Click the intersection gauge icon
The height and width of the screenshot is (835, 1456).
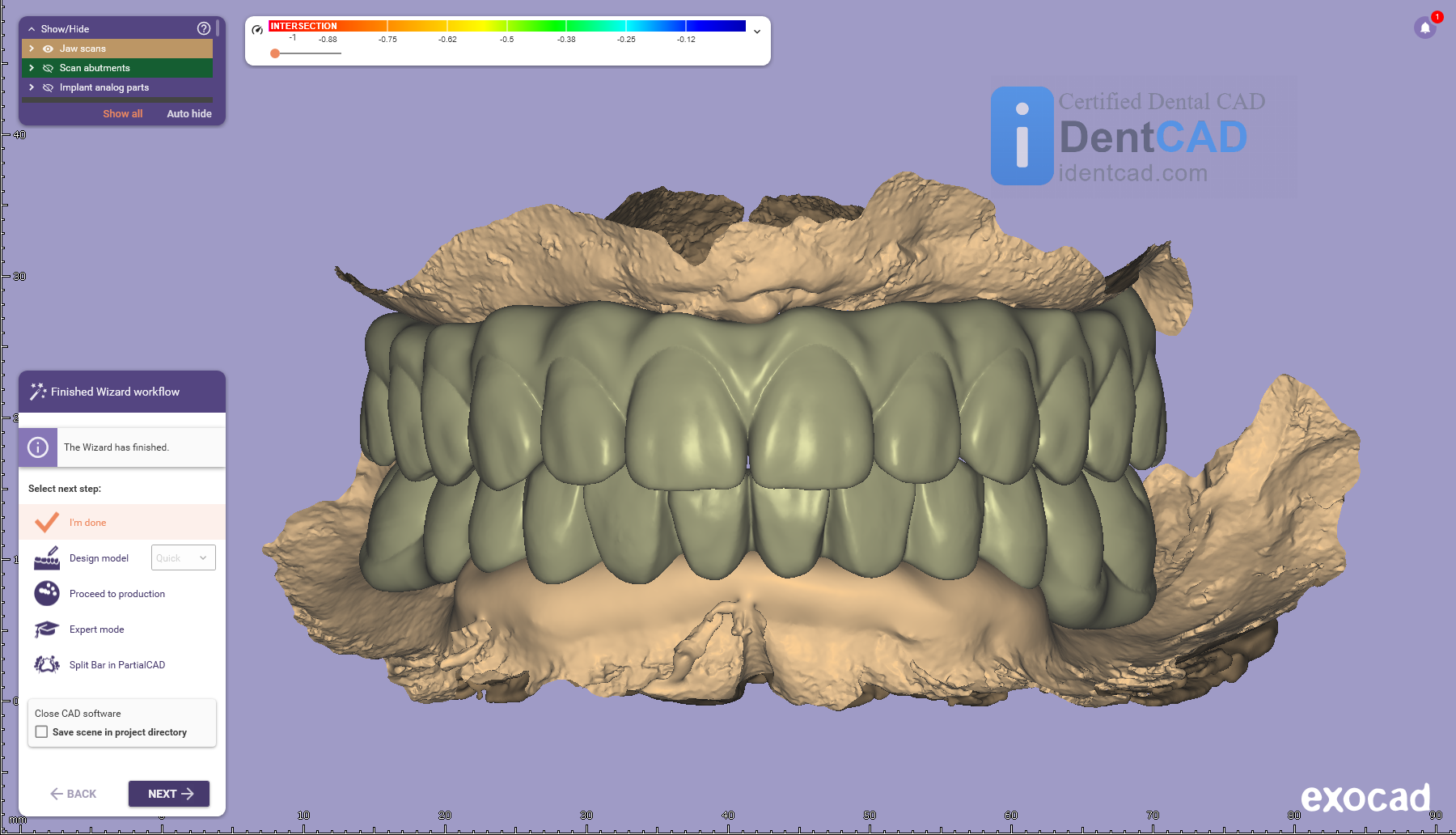pyautogui.click(x=257, y=30)
